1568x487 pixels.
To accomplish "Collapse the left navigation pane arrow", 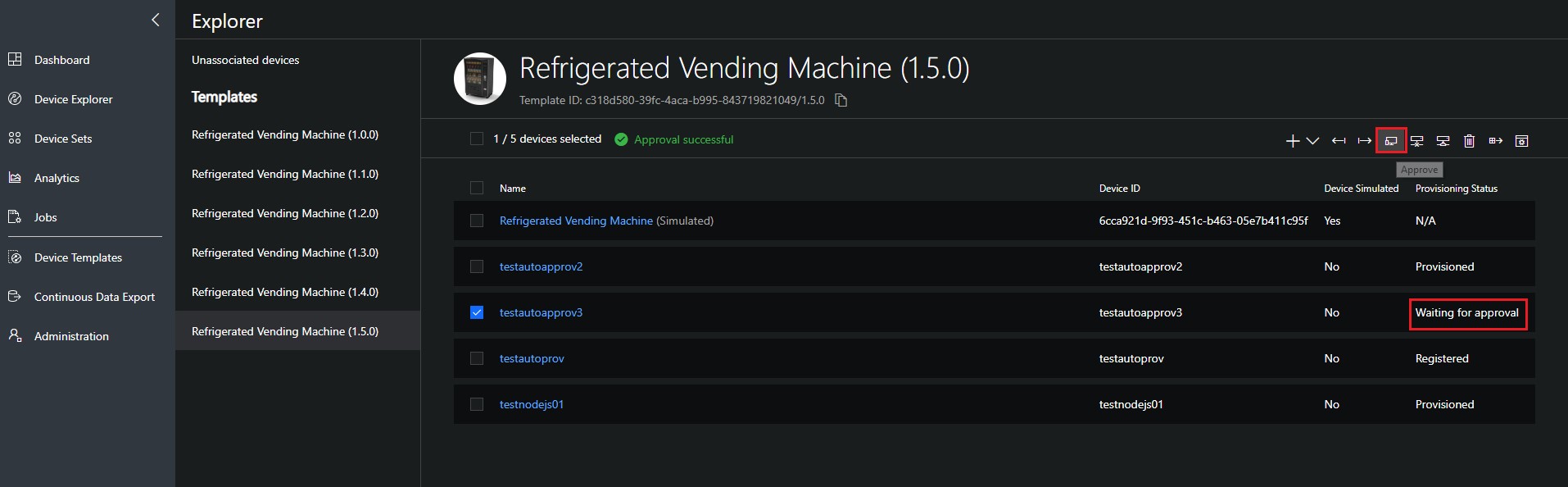I will (x=156, y=20).
